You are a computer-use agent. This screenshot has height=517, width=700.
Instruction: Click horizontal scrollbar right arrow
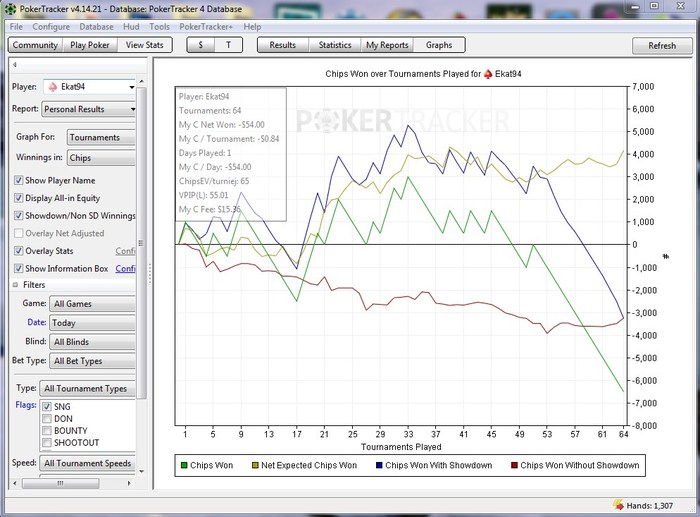click(x=129, y=483)
